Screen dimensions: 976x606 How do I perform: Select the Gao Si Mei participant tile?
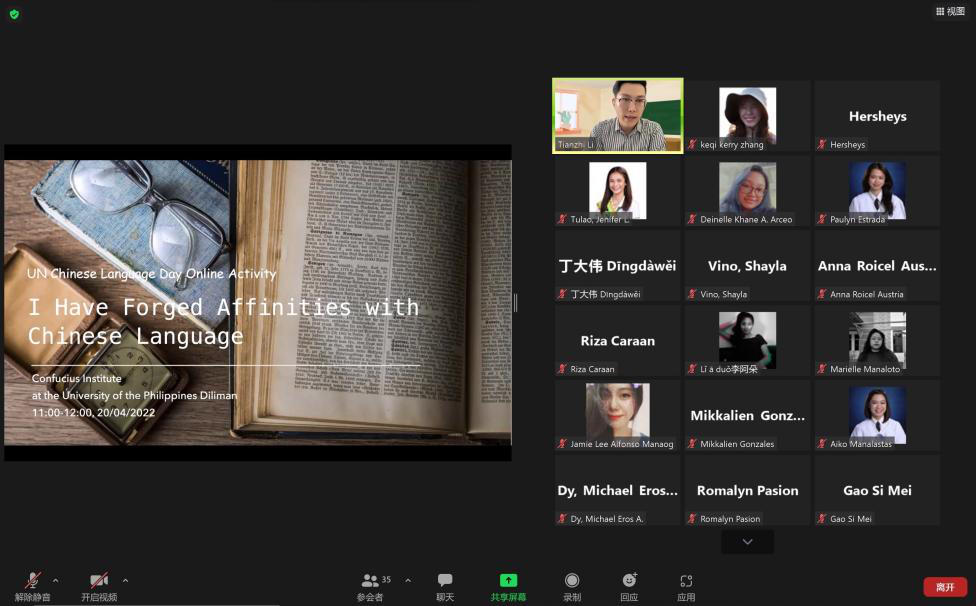(877, 490)
